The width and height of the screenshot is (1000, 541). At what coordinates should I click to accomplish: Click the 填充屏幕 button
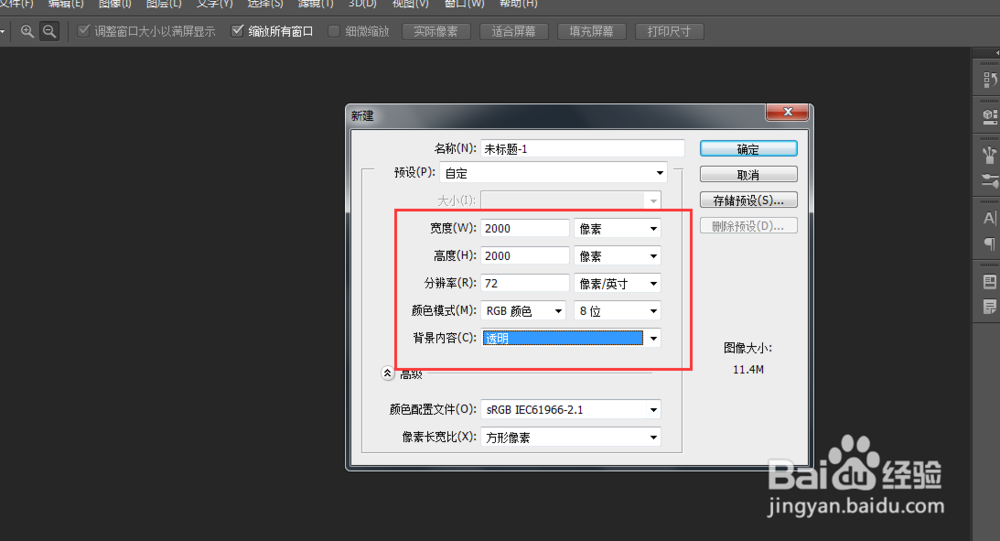[592, 31]
